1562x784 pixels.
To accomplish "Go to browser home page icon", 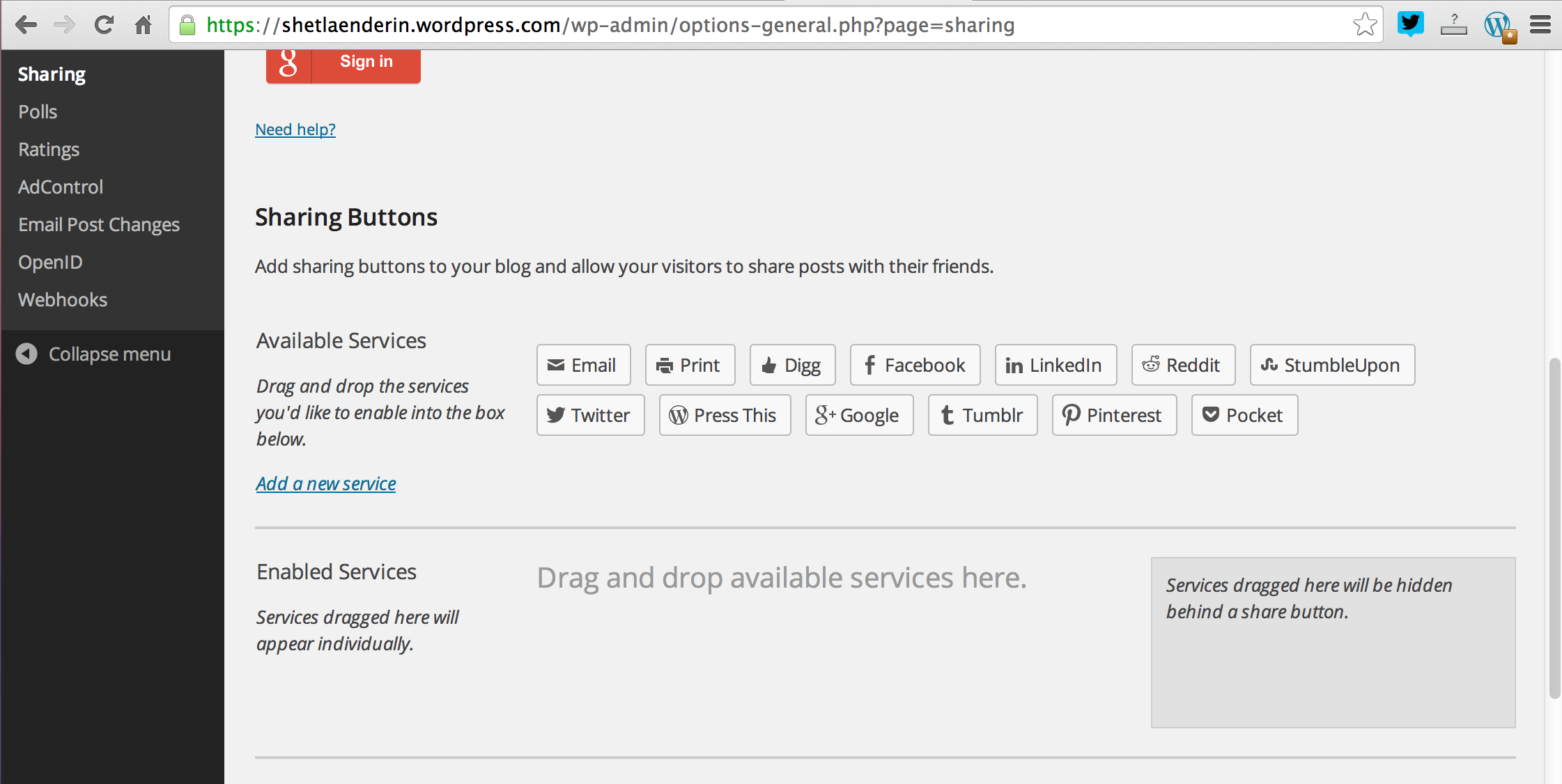I will pyautogui.click(x=144, y=25).
